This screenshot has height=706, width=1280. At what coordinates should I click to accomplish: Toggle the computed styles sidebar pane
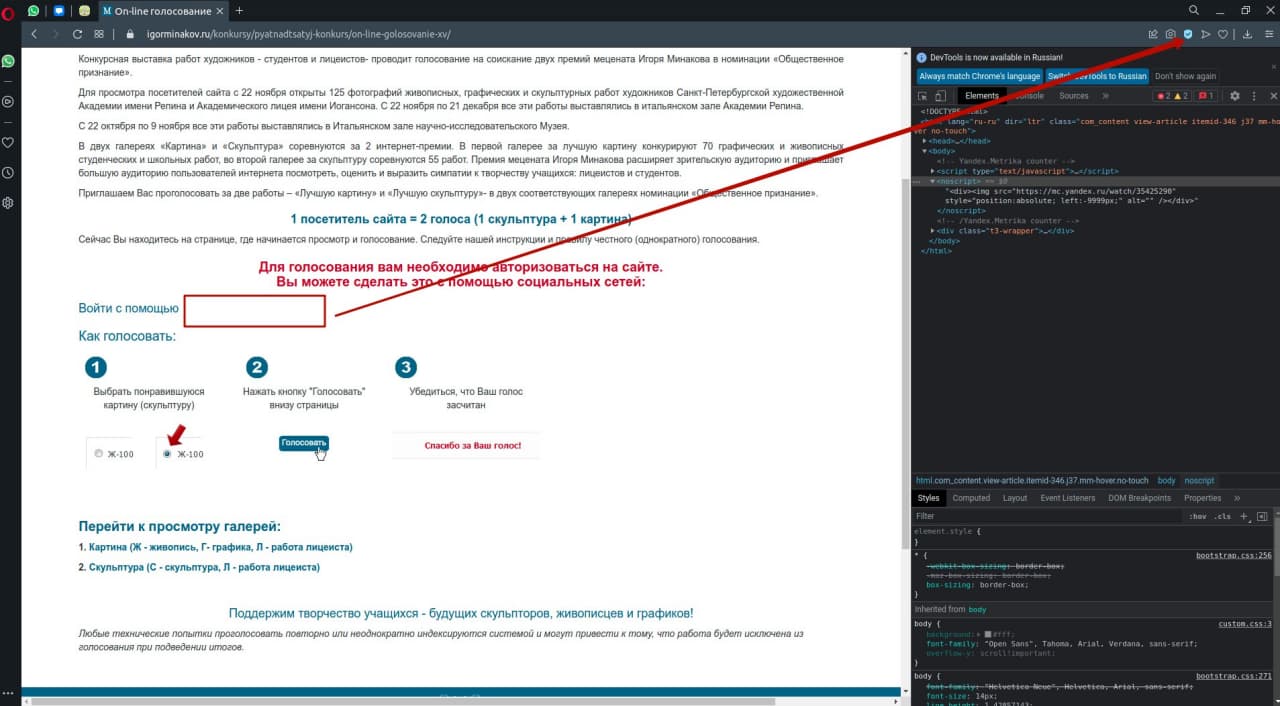tap(1262, 516)
